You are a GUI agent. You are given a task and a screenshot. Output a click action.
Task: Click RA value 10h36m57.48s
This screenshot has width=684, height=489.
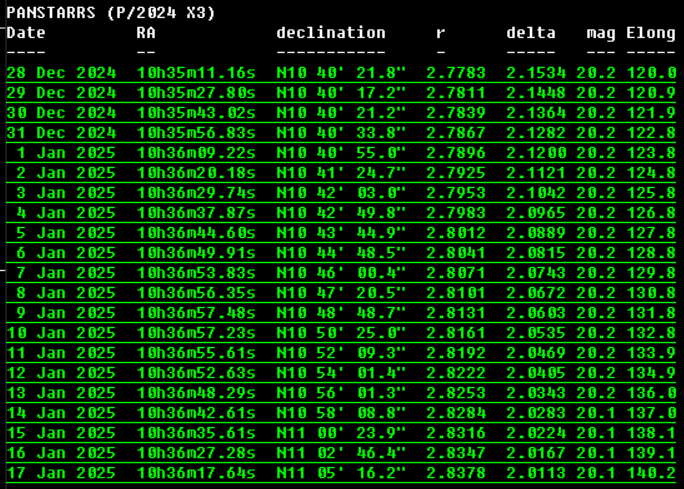[x=196, y=313]
